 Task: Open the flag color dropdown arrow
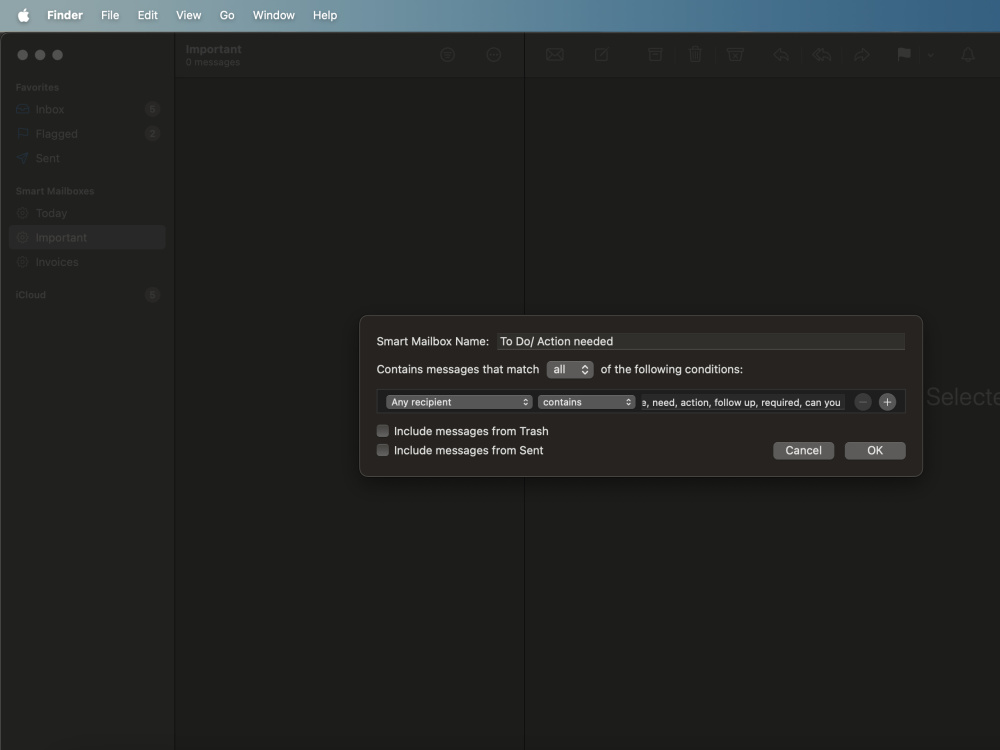(x=930, y=55)
